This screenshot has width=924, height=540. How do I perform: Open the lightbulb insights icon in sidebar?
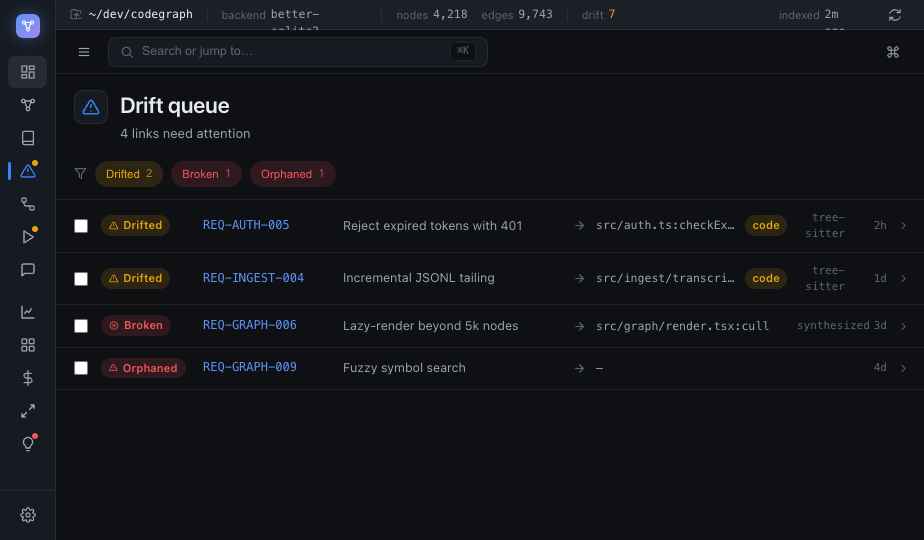[x=28, y=443]
